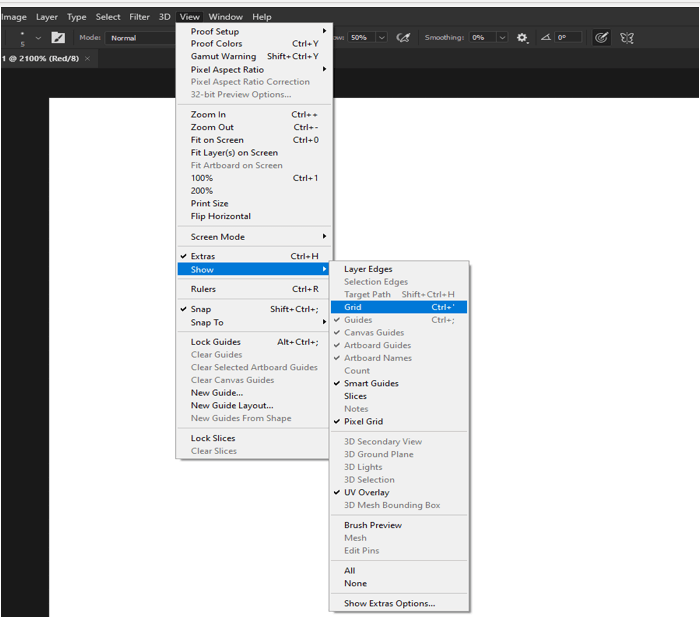Expand the Flow percentage dropdown
700x617 pixels.
pos(380,38)
